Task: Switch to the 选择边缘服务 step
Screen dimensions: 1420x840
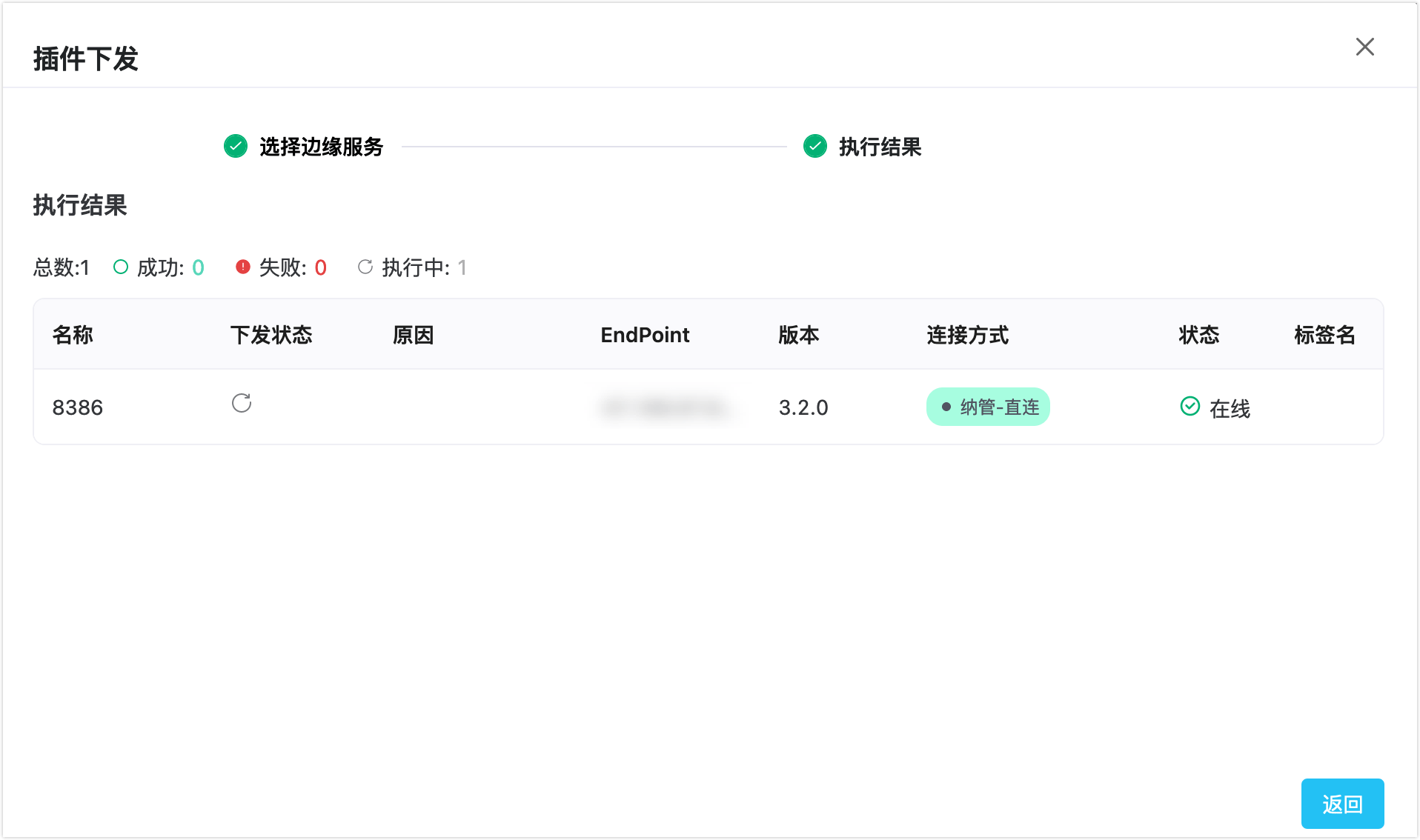Action: [x=321, y=147]
